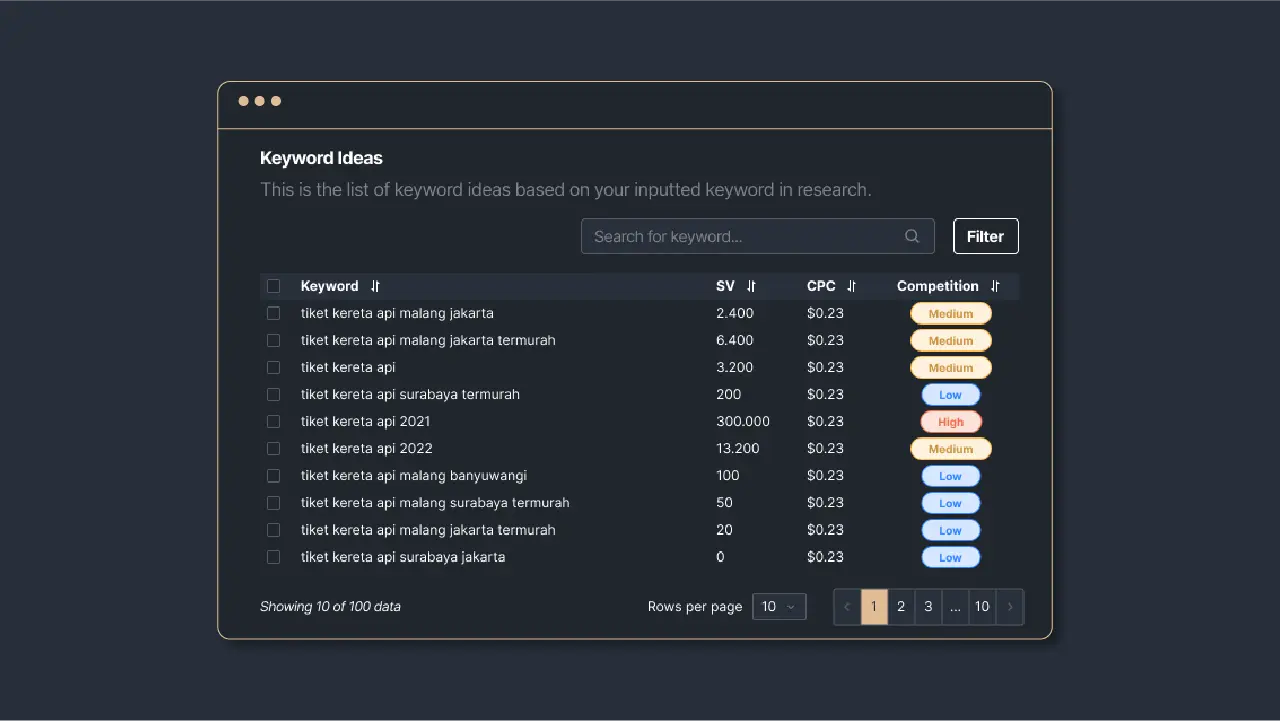Image resolution: width=1280 pixels, height=721 pixels.
Task: Click Medium badge in 'tiket kereta api 2022' row
Action: [951, 449]
